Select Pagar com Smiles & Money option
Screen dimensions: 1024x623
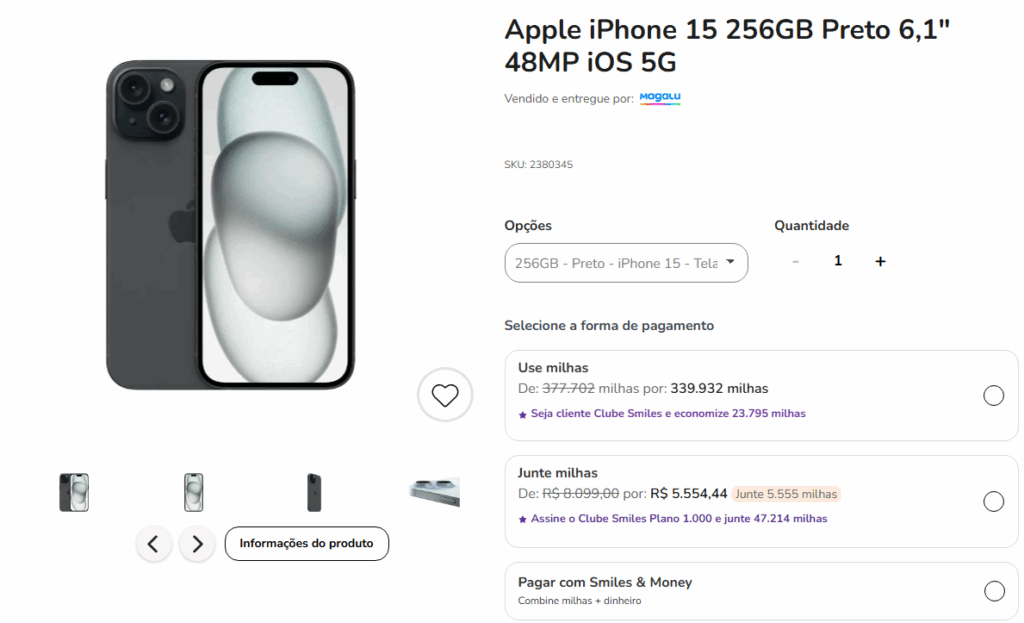pyautogui.click(x=994, y=590)
